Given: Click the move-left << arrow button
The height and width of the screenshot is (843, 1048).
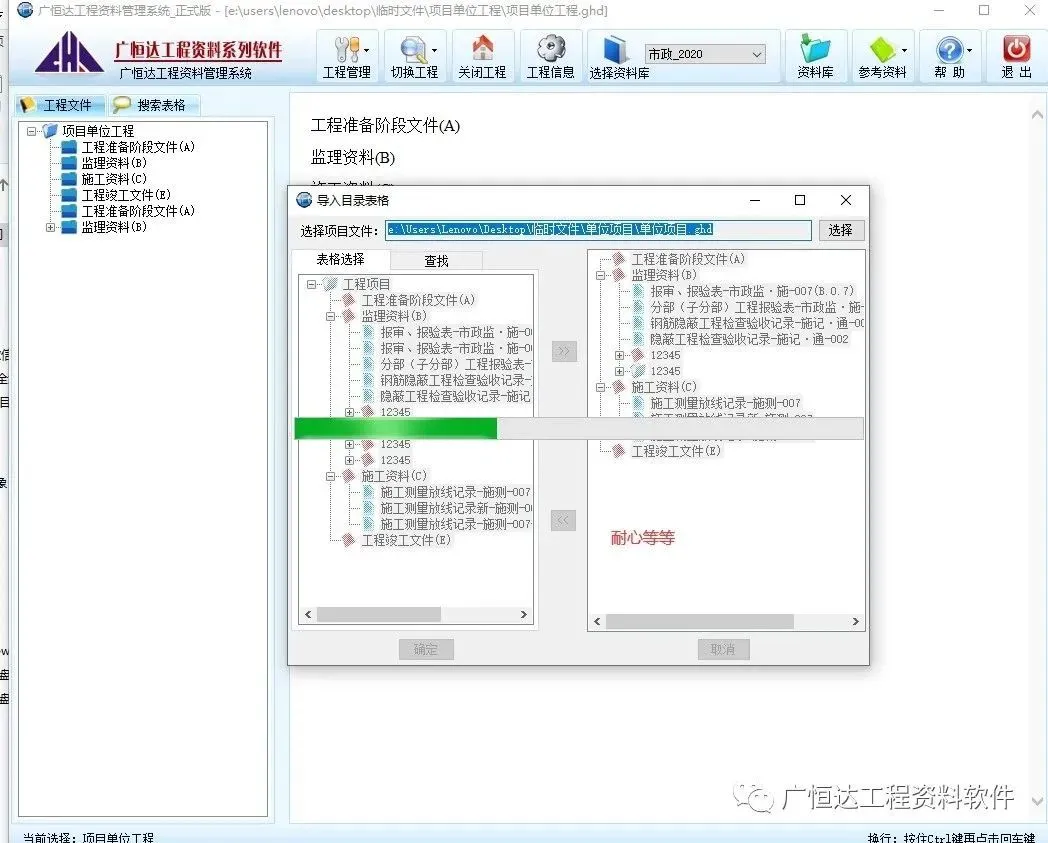Looking at the screenshot, I should [563, 521].
